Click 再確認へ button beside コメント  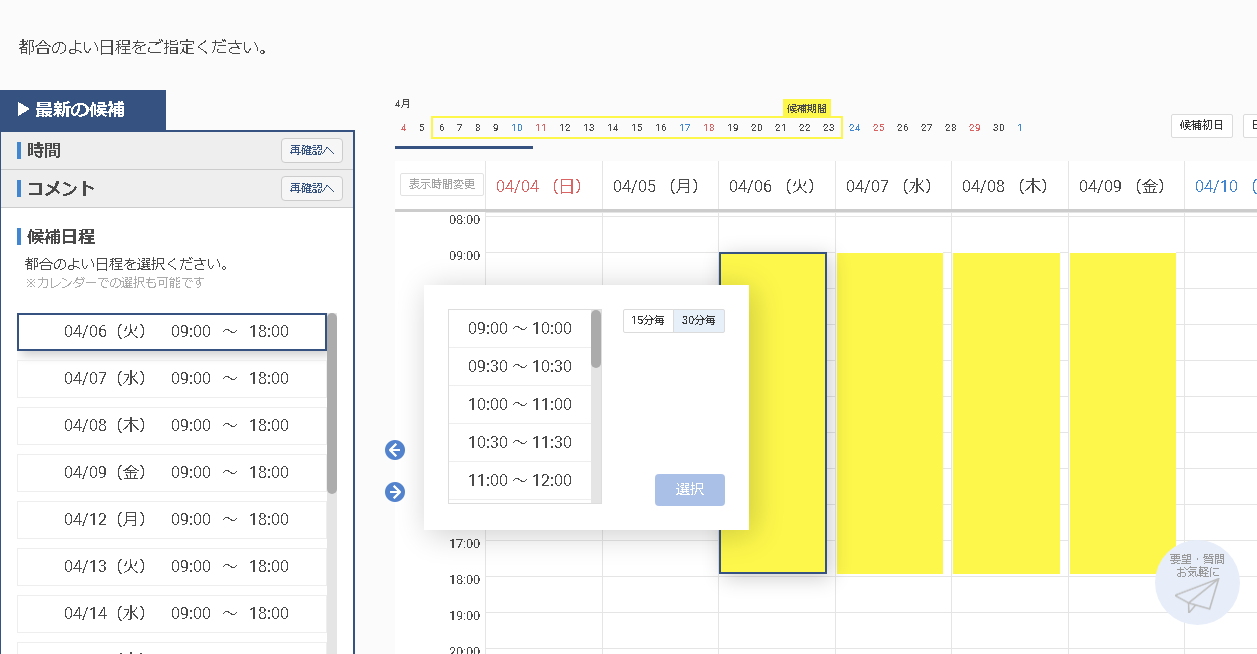click(x=312, y=189)
